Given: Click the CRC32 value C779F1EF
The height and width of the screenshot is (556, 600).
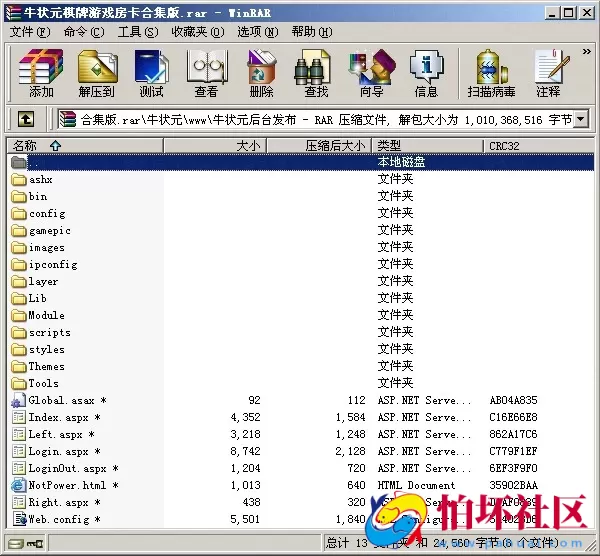Looking at the screenshot, I should click(513, 452).
